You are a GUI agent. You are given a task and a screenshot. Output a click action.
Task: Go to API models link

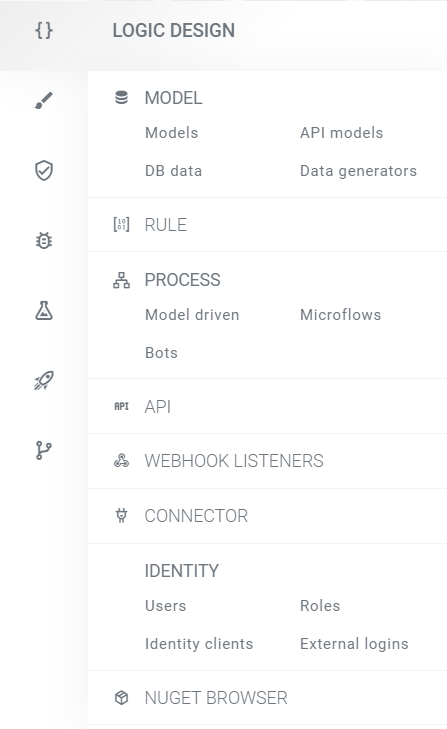point(341,133)
